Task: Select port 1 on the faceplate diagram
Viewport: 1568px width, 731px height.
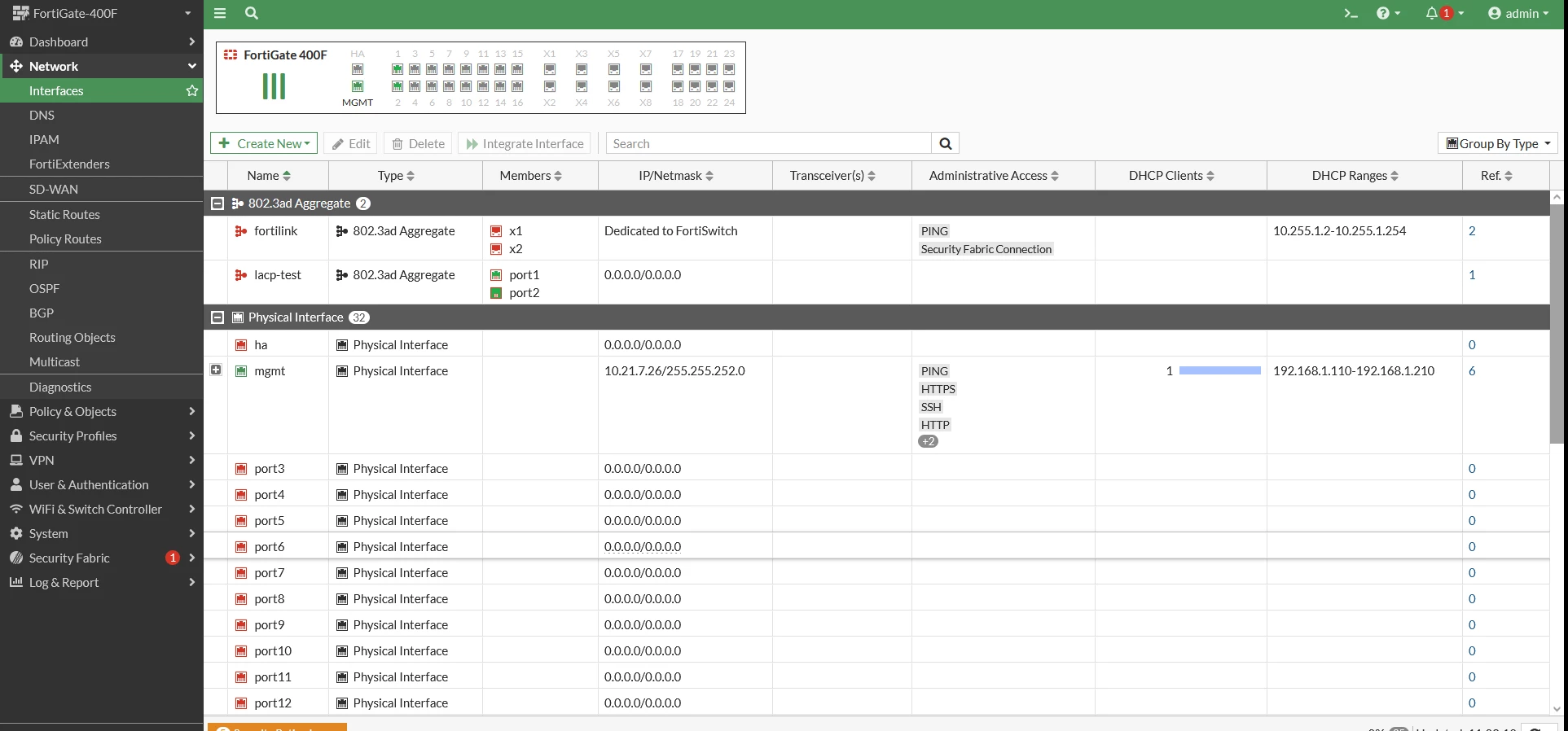Action: (x=397, y=69)
